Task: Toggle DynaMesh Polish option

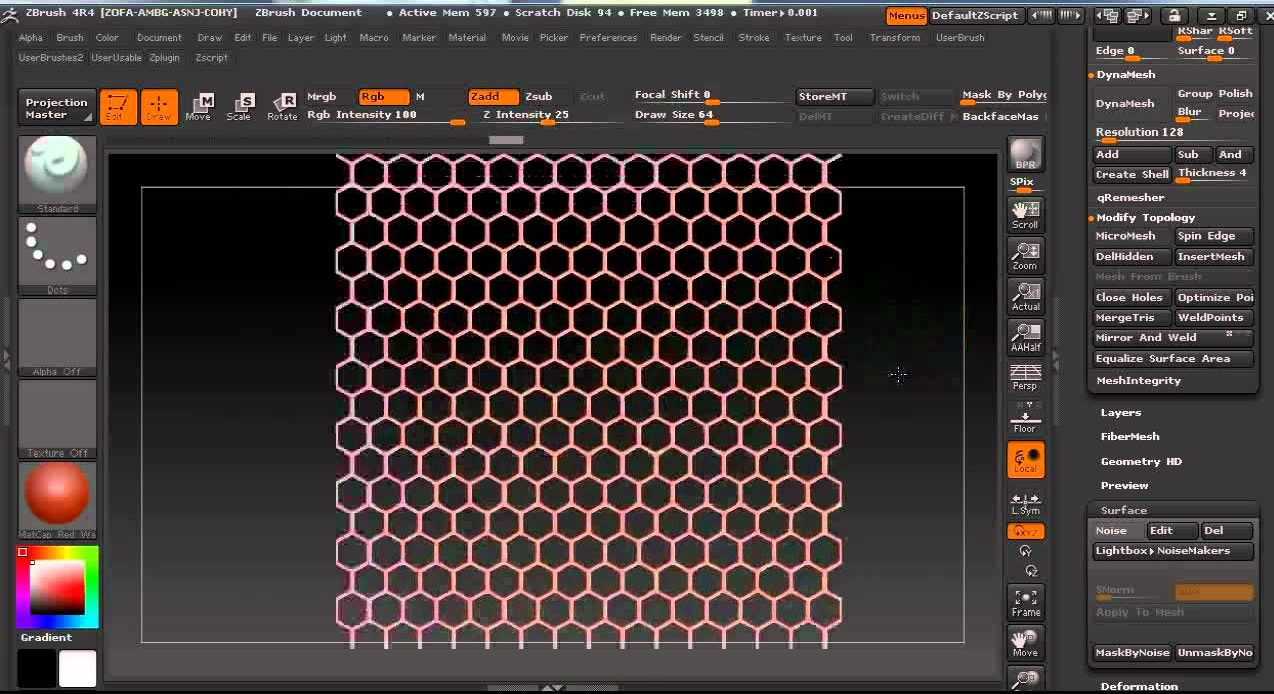Action: [1236, 94]
